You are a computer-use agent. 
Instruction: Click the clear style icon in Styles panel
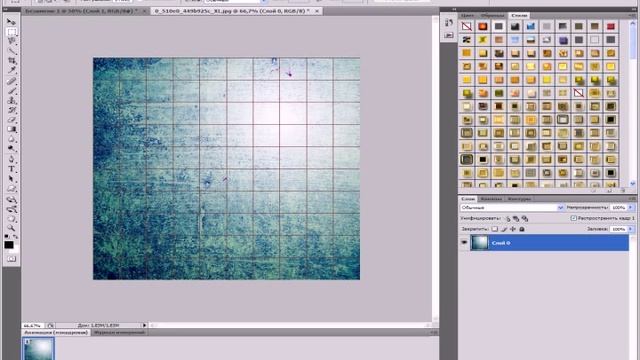click(x=594, y=191)
